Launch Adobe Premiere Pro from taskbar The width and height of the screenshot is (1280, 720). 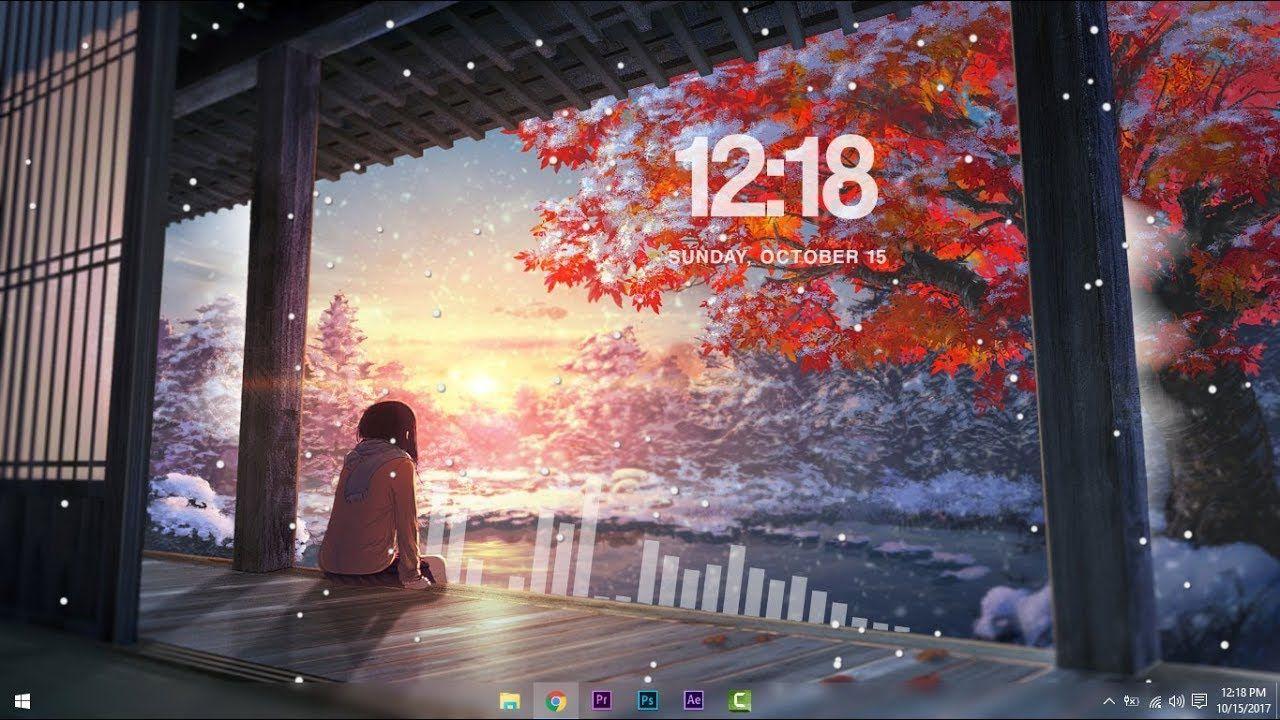(602, 701)
